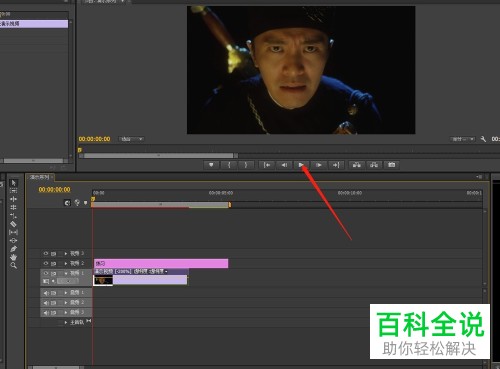
Task: Select the Zoom magnifier tool
Action: 13,266
